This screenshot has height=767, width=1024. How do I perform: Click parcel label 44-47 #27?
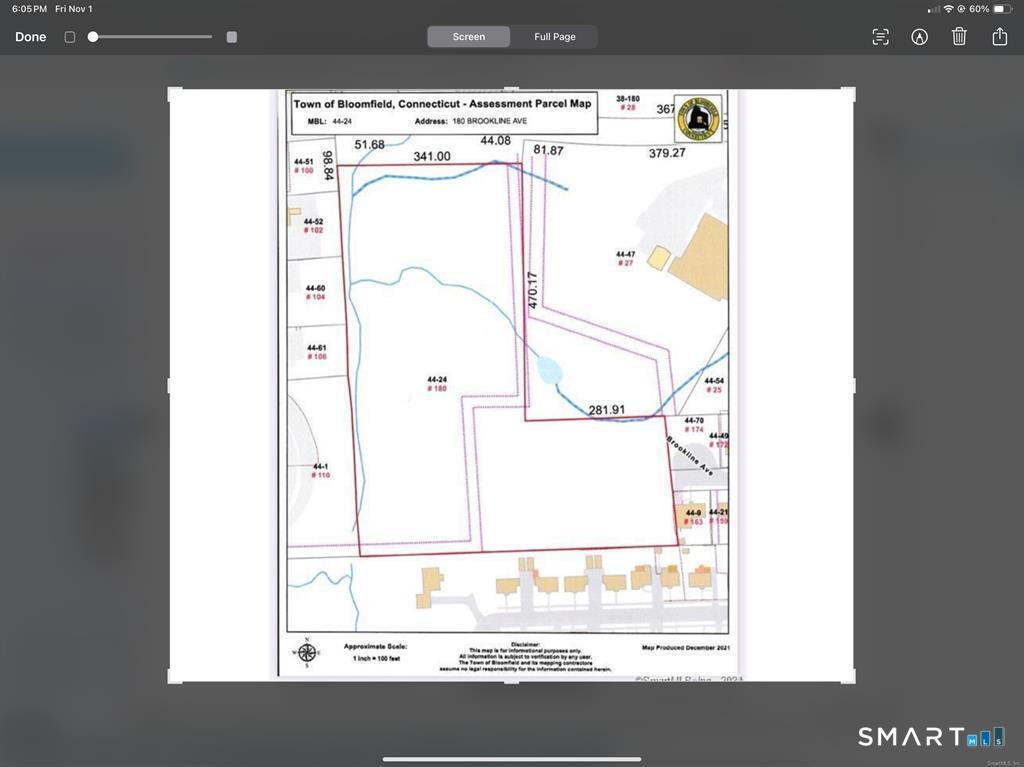(x=625, y=258)
